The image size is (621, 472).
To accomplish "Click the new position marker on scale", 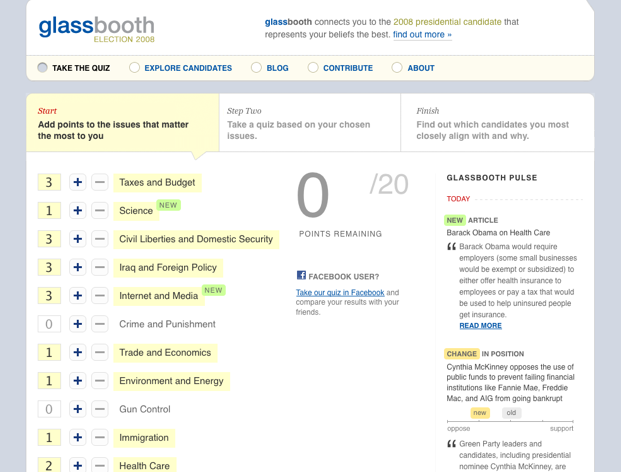I will 480,413.
